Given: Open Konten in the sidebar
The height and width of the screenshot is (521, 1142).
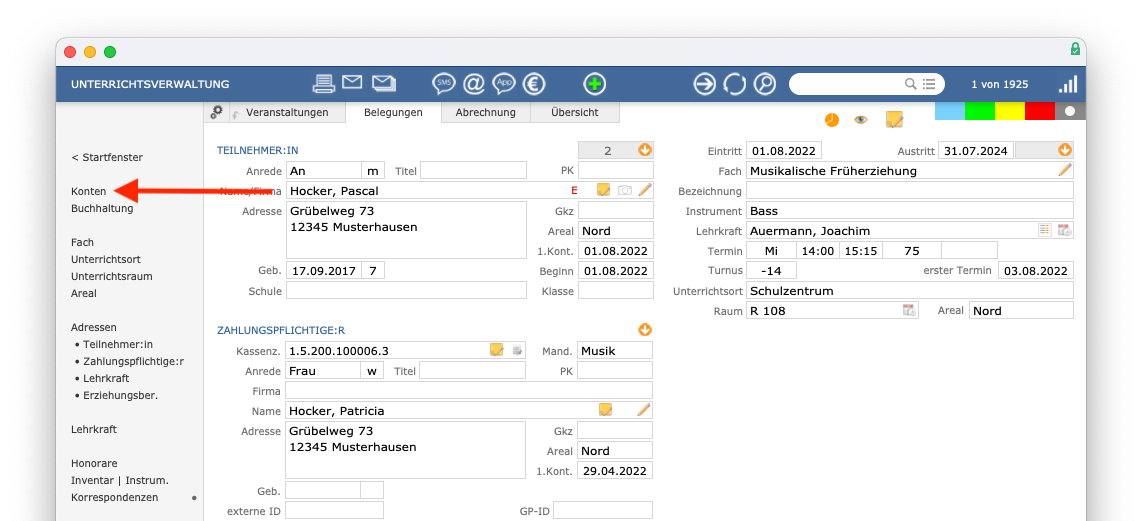Looking at the screenshot, I should pyautogui.click(x=89, y=192).
